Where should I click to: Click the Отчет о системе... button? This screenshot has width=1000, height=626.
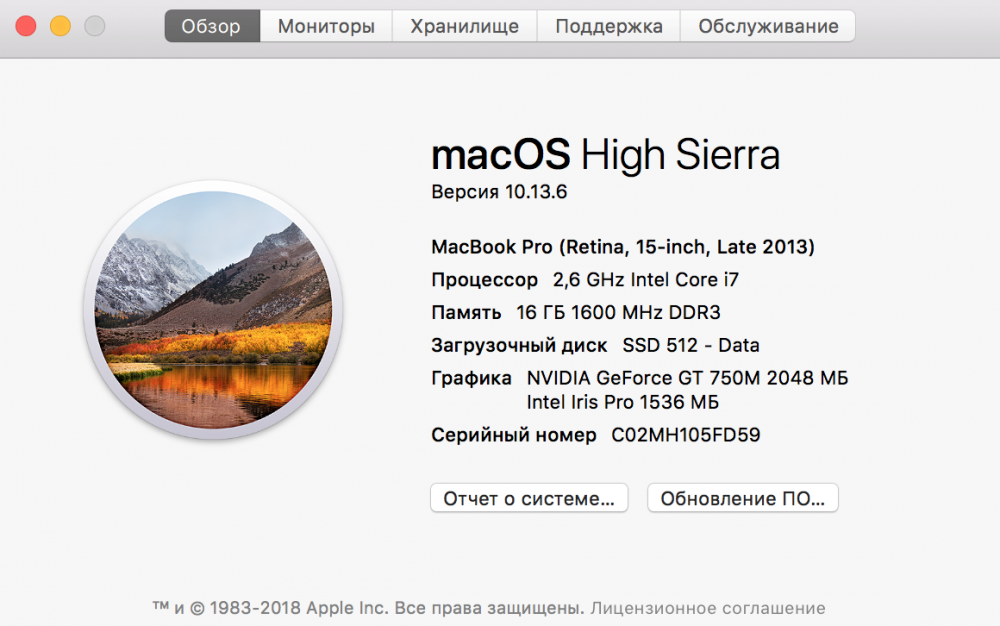click(x=529, y=498)
